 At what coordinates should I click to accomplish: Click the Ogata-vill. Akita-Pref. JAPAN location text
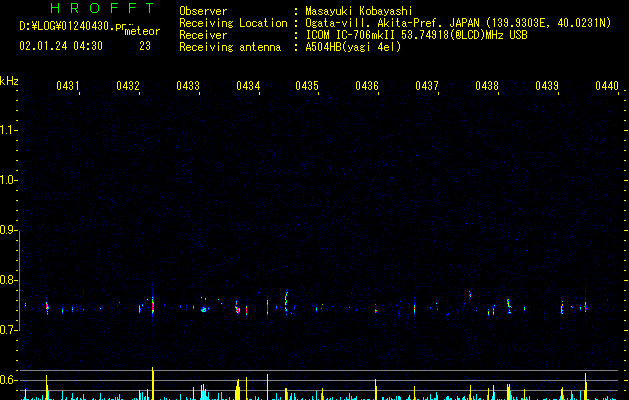(392, 23)
